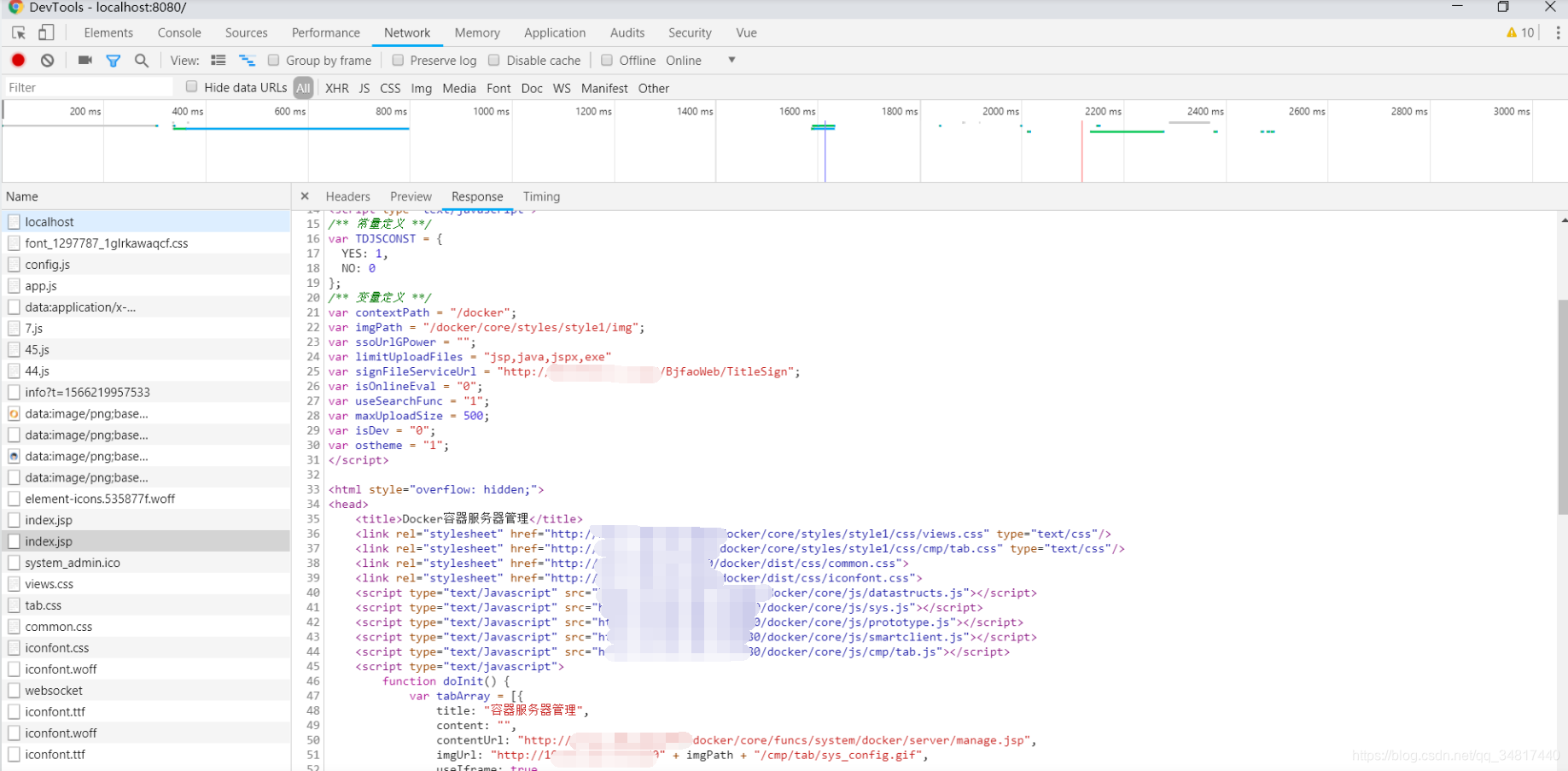Click the blue marker line in timeline overview
1568x771 pixels.
click(825, 150)
